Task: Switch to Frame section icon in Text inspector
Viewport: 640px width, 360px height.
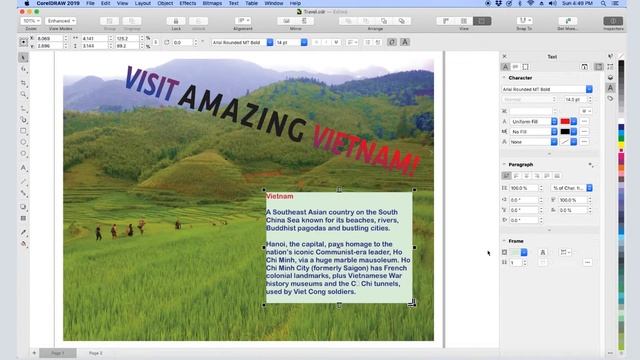Action: pyautogui.click(x=526, y=67)
